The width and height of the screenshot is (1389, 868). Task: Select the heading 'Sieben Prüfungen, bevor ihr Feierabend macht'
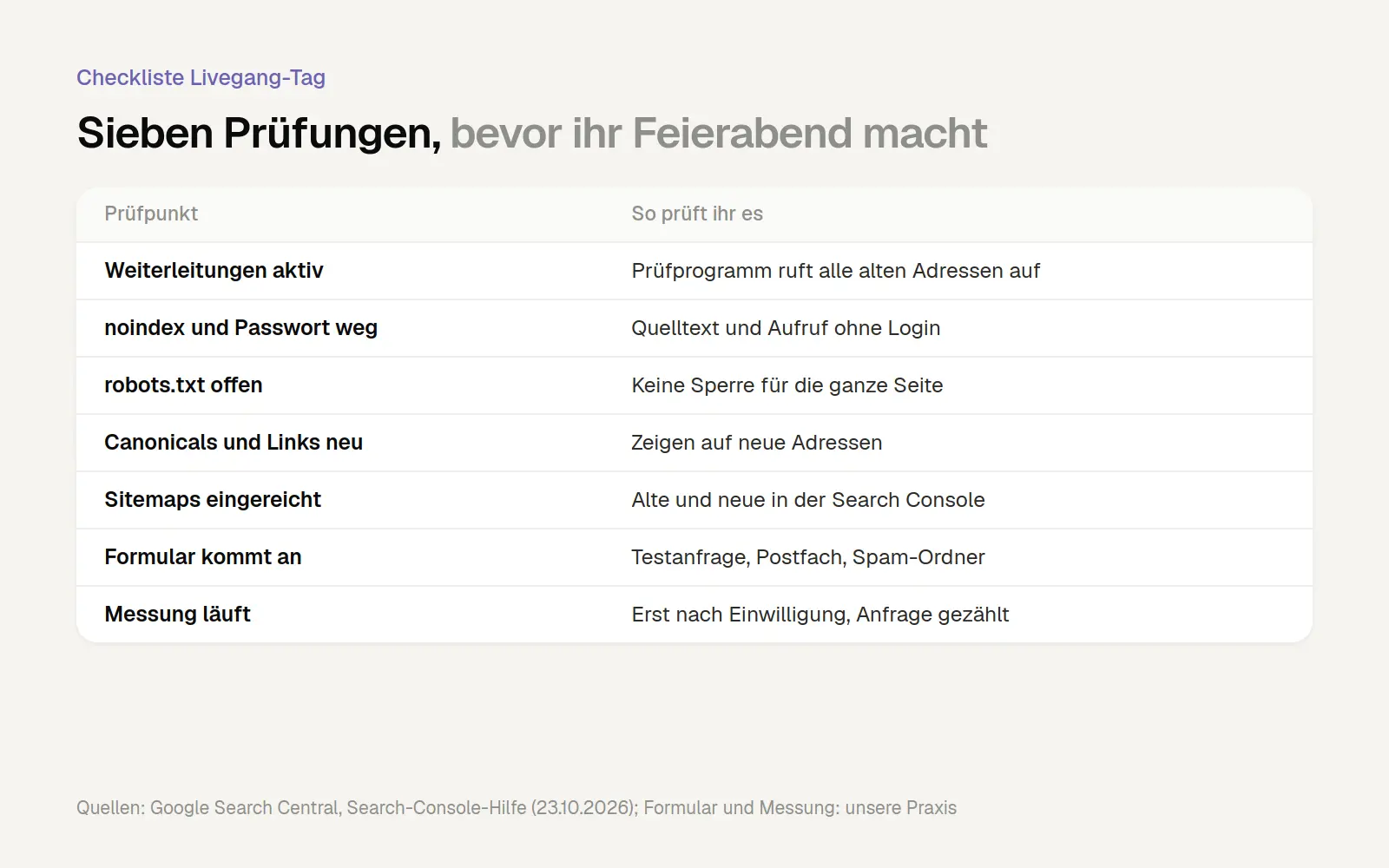click(532, 134)
